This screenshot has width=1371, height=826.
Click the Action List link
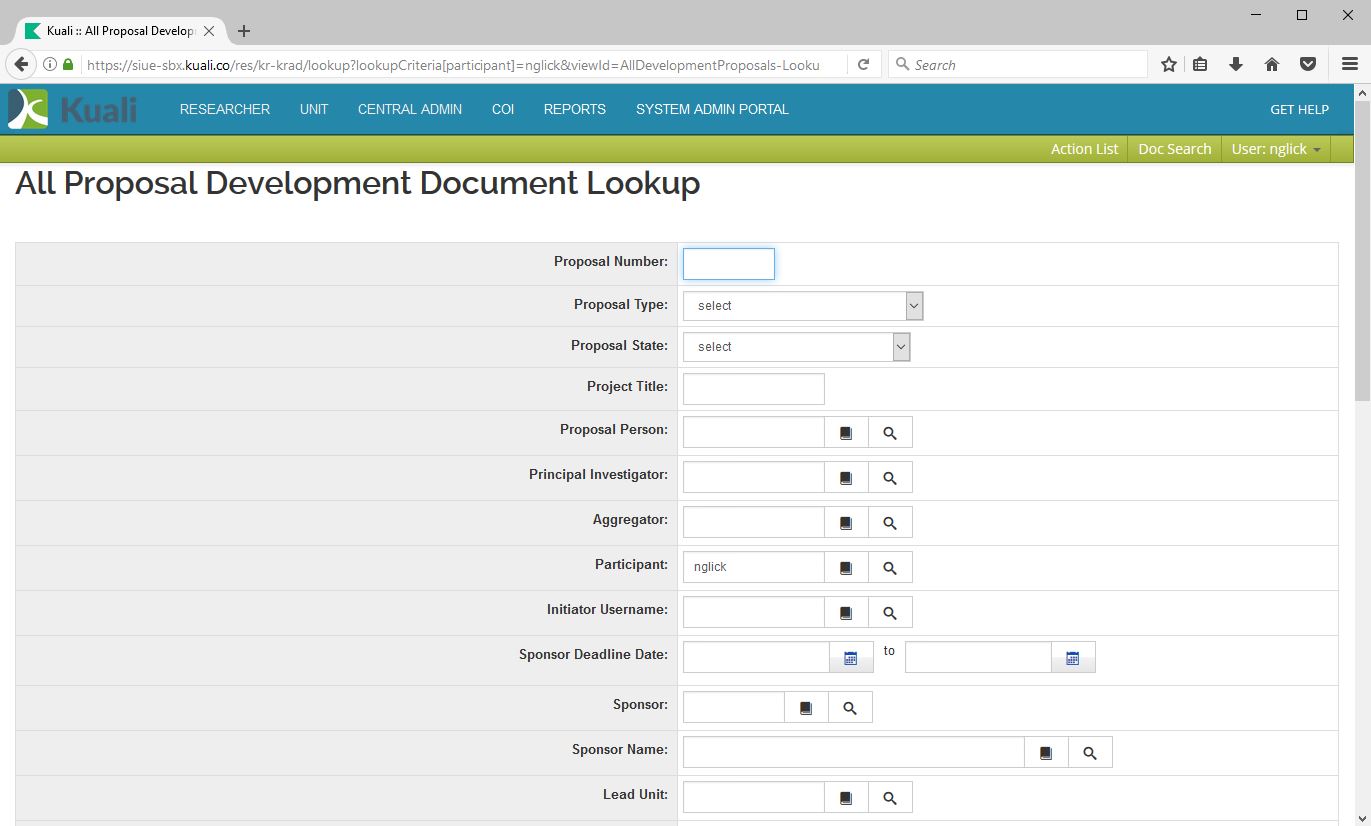(1084, 149)
